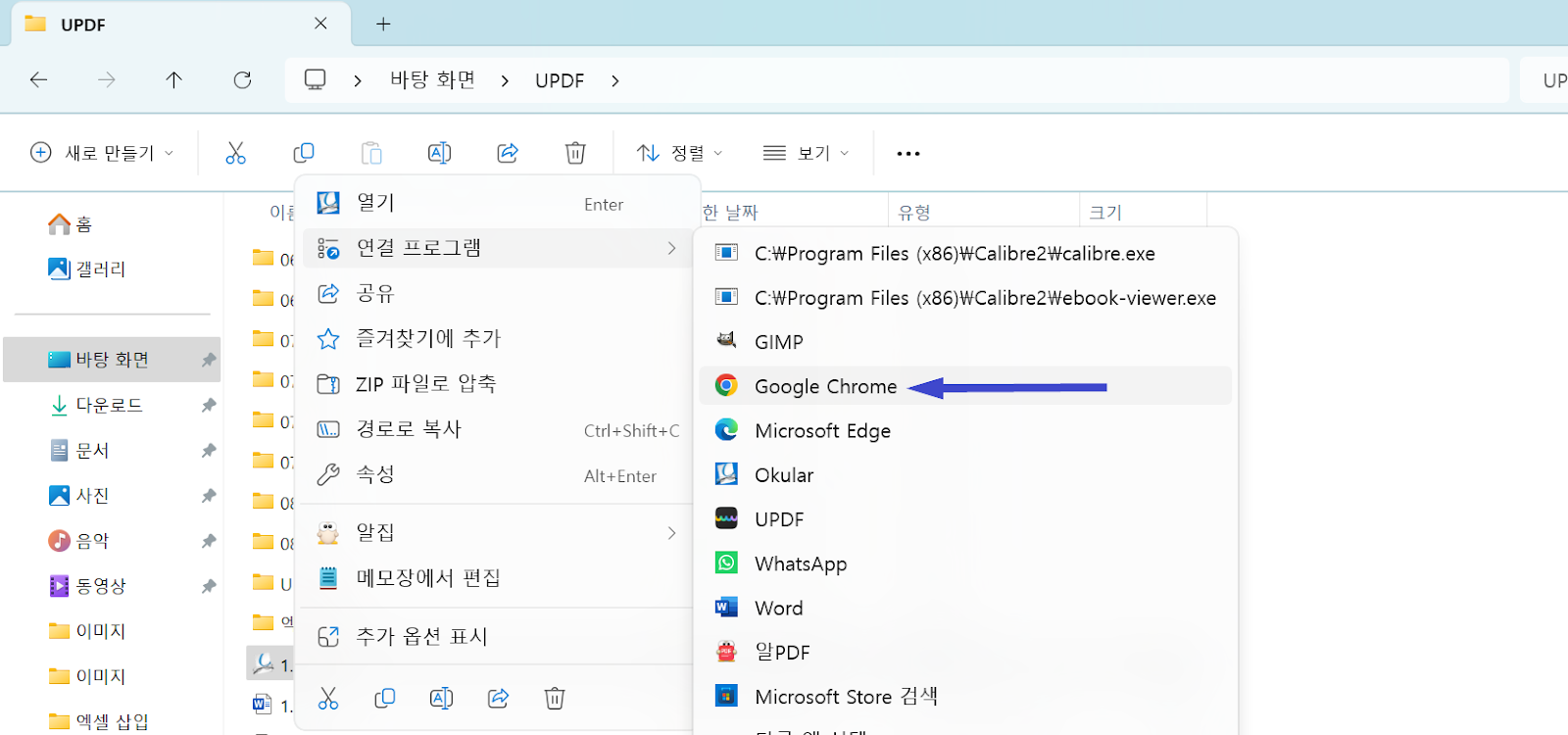
Task: Open with Okular
Action: (964, 475)
